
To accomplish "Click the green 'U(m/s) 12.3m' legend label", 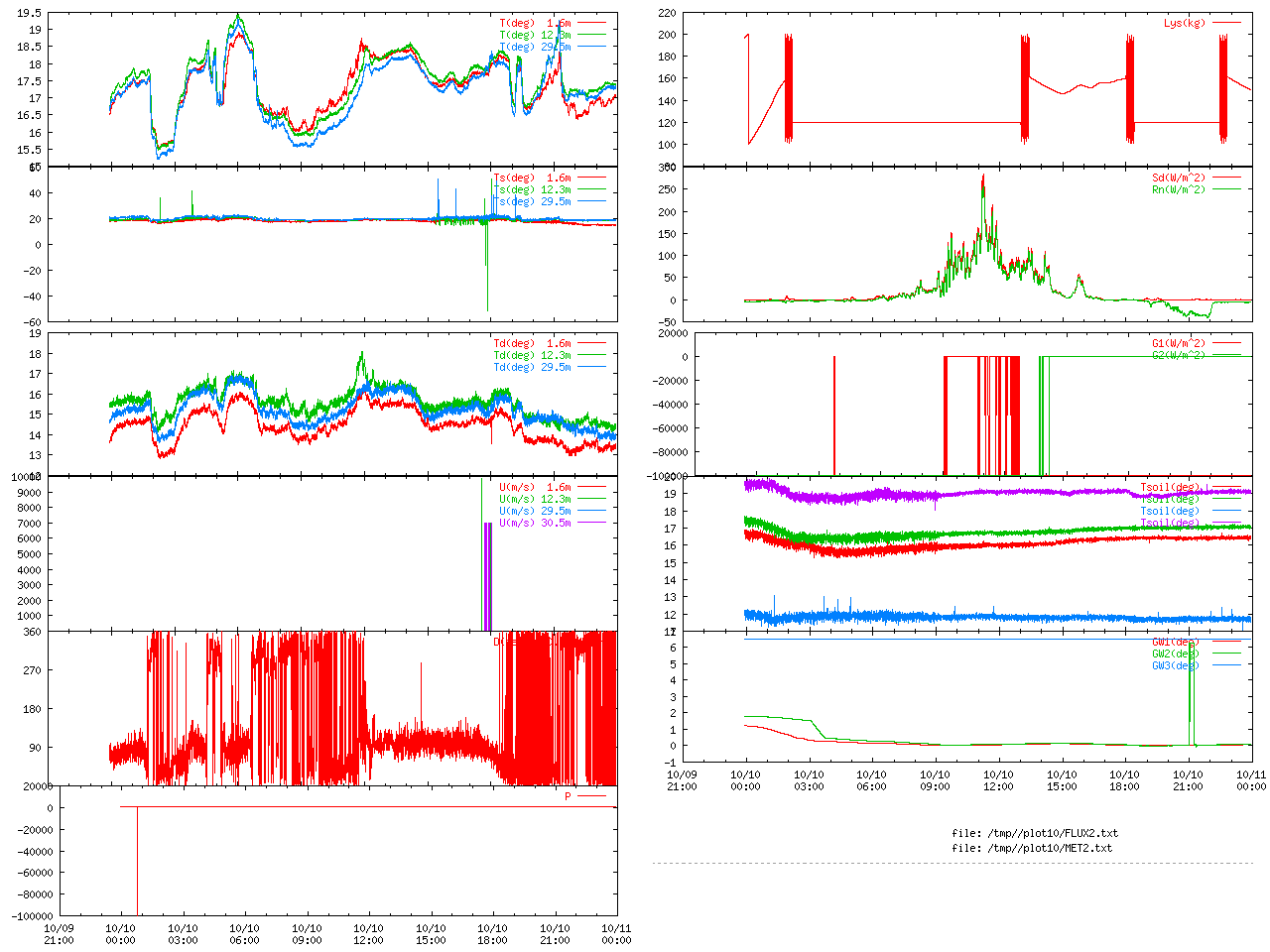I will point(535,500).
